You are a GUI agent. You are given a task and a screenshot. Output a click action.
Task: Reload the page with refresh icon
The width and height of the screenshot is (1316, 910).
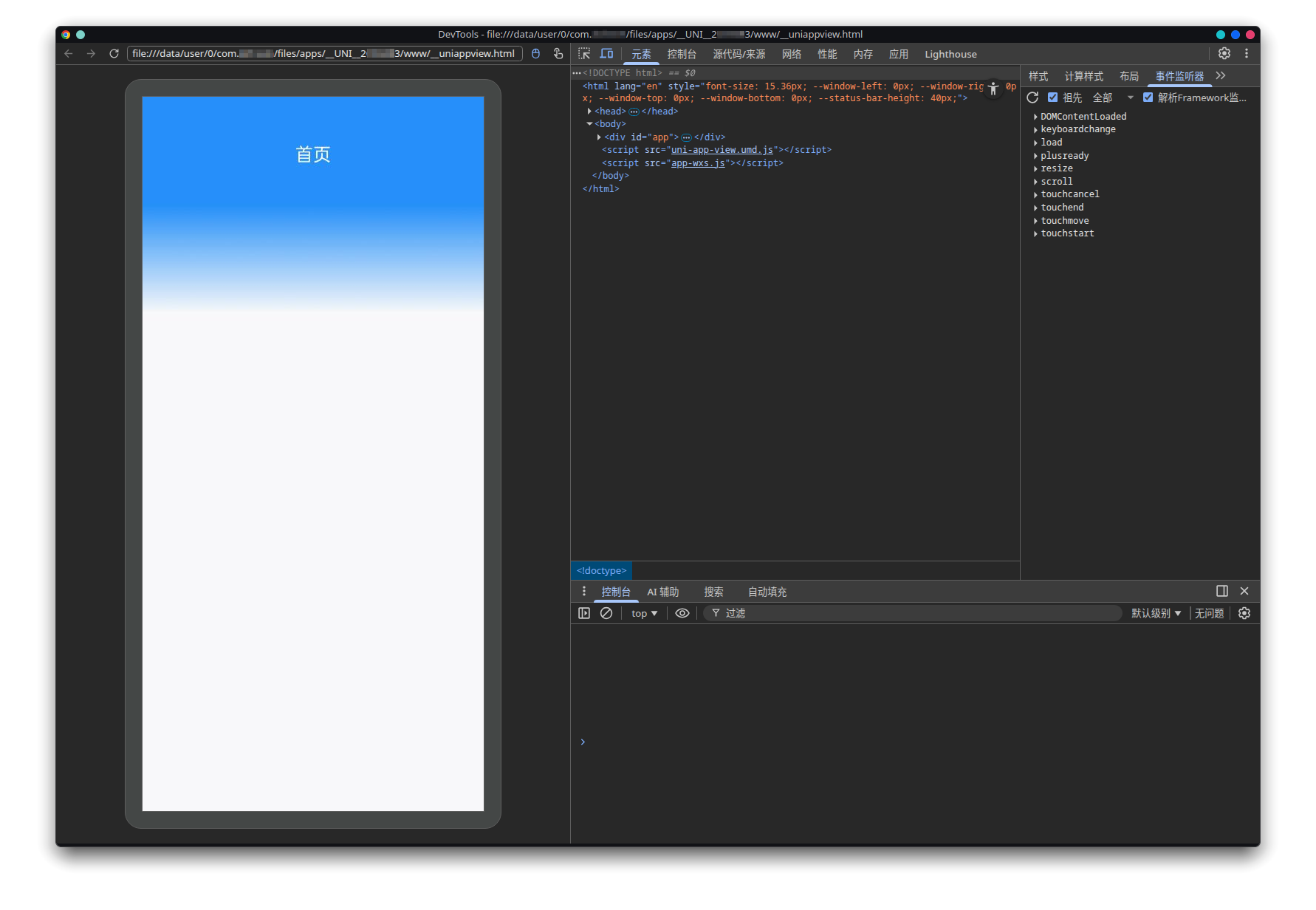[114, 54]
